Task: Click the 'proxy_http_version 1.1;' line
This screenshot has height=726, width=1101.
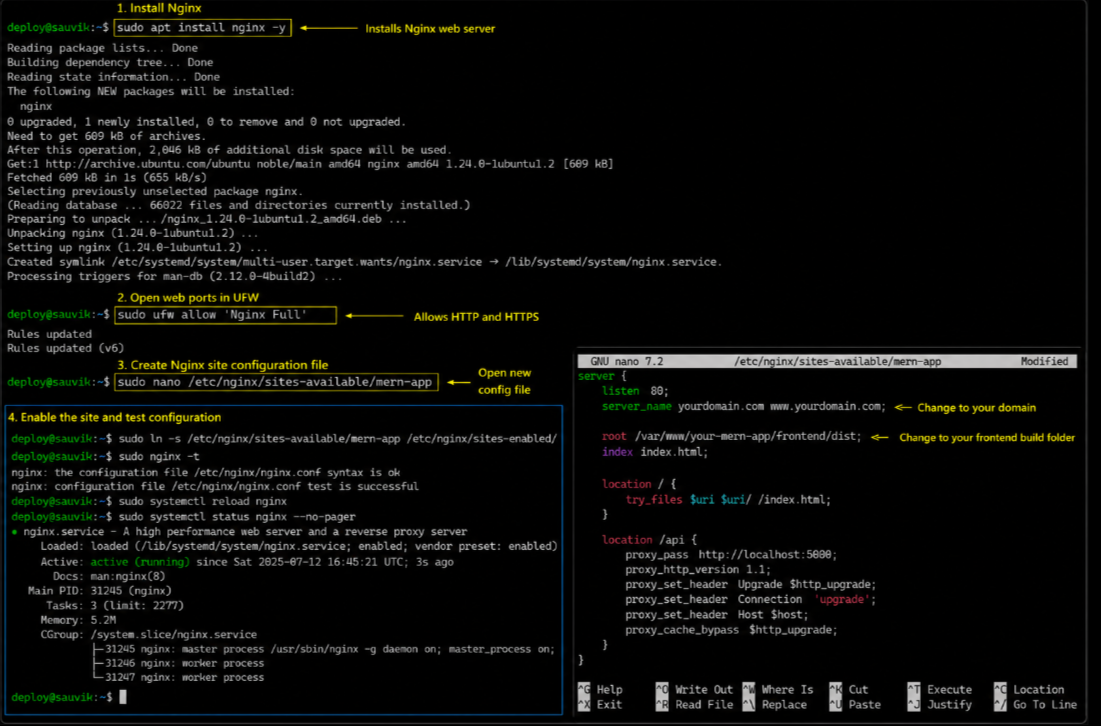Action: [x=698, y=569]
